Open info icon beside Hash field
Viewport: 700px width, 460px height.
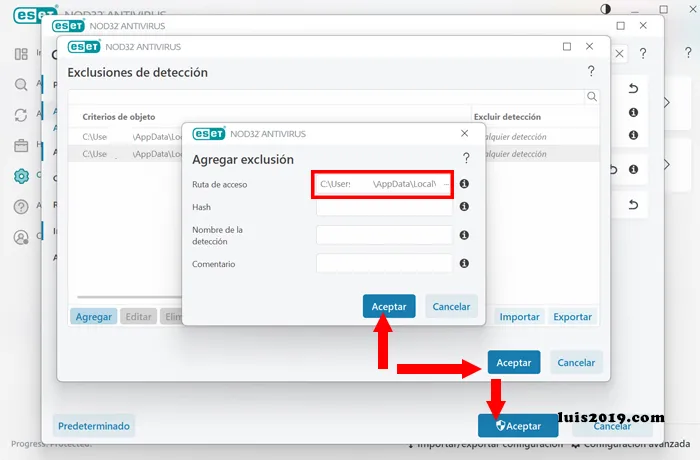click(x=464, y=206)
